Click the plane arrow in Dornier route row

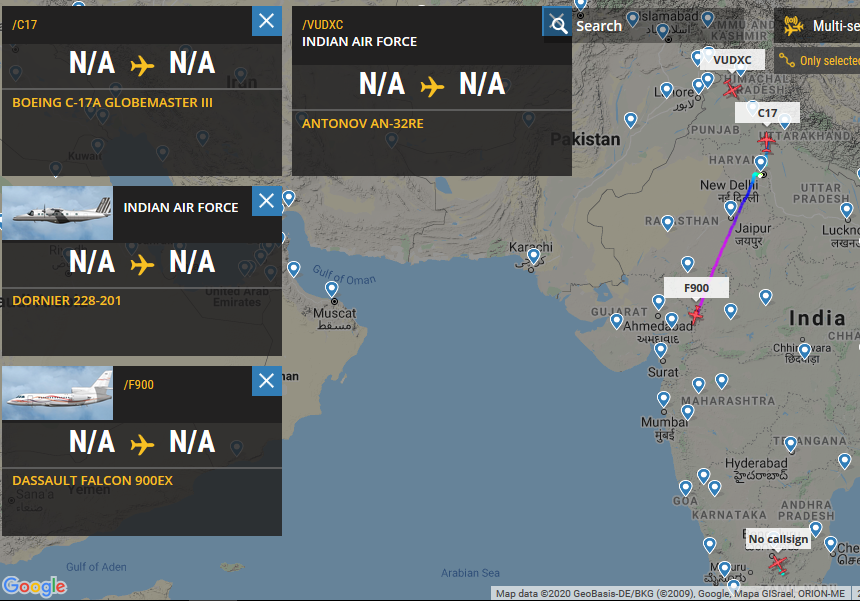coord(143,265)
